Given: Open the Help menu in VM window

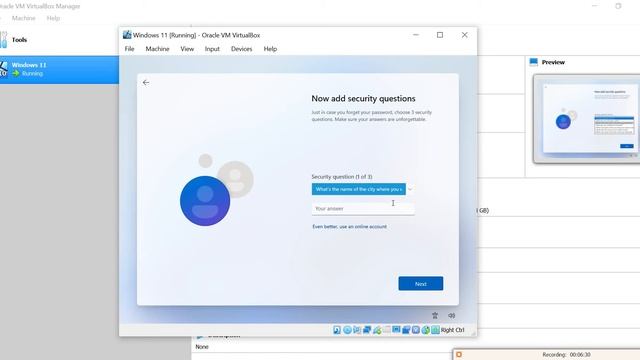Looking at the screenshot, I should click(x=270, y=49).
